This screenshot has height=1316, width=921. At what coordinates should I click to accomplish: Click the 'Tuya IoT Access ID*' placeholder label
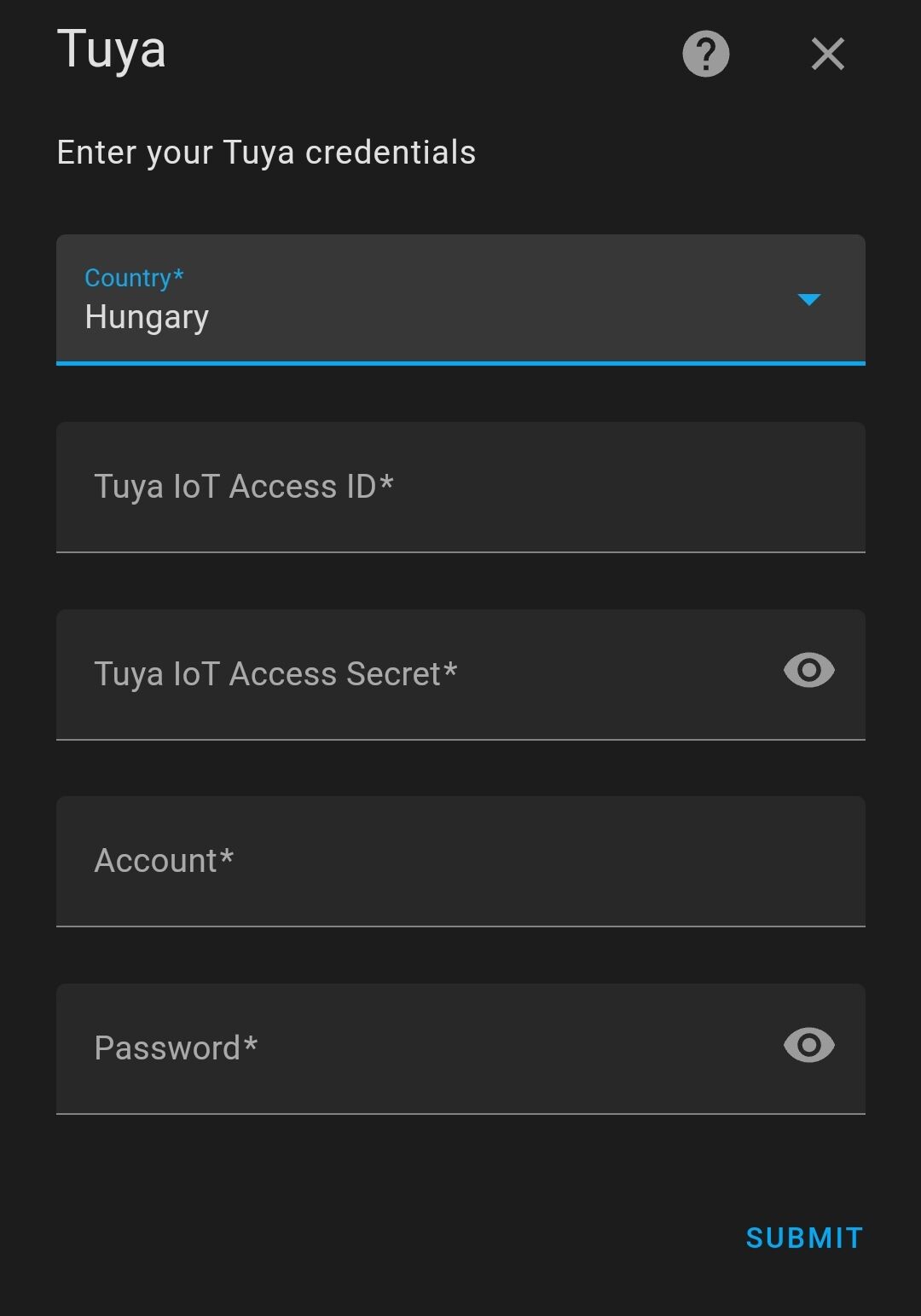point(243,487)
